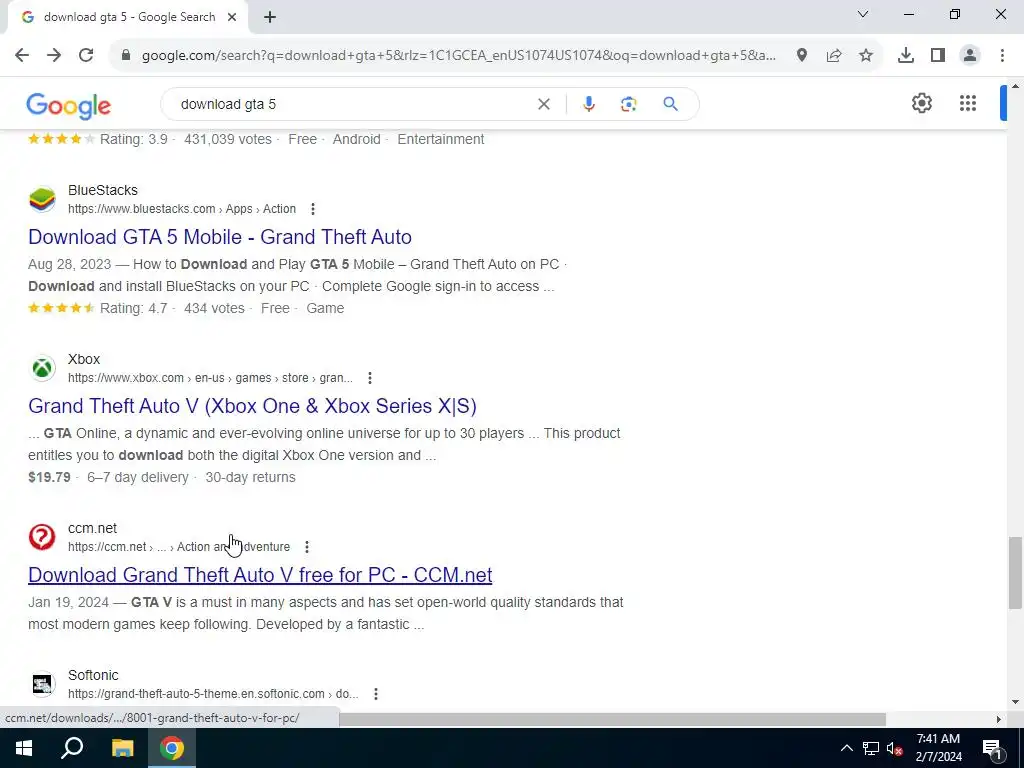Image resolution: width=1024 pixels, height=768 pixels.
Task: Click the ccm.net result favicon
Action: tap(42, 537)
